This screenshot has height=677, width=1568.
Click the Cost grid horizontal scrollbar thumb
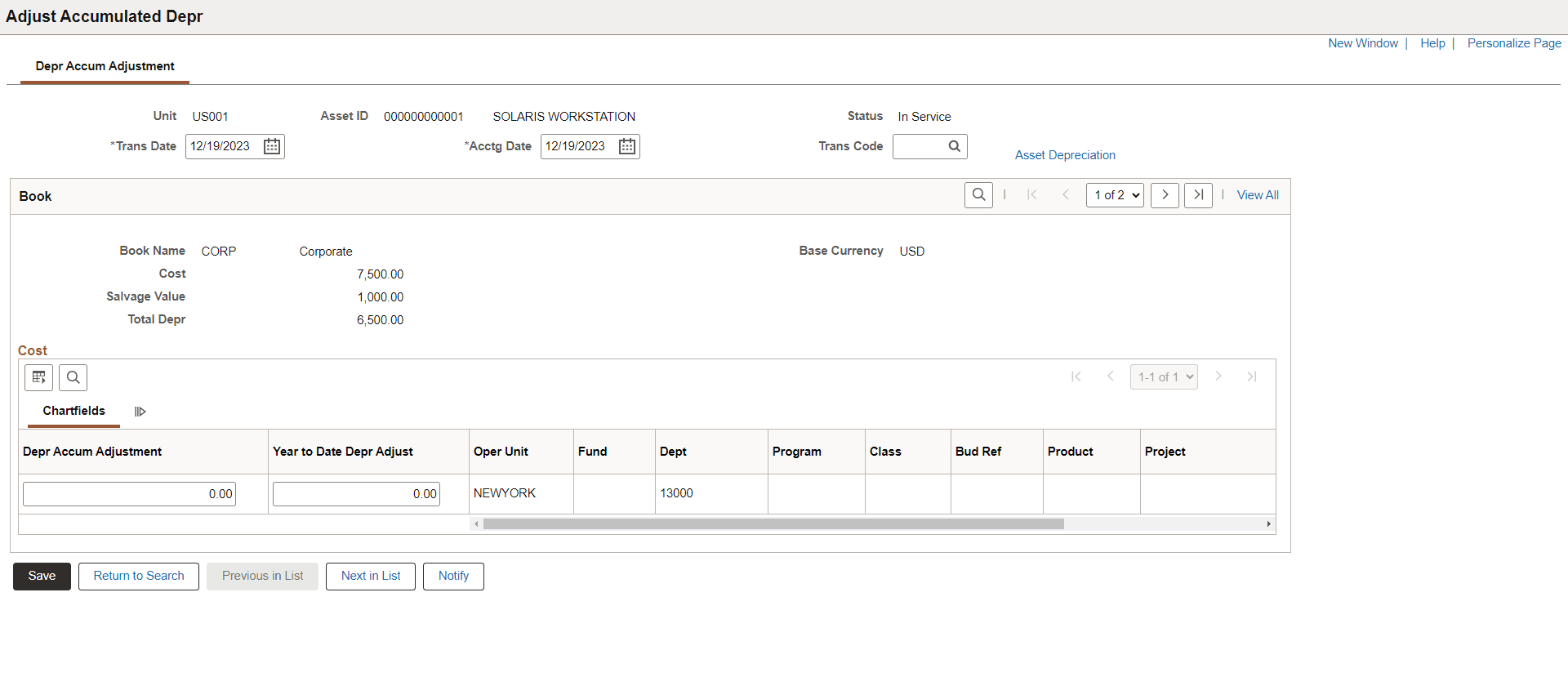point(773,524)
